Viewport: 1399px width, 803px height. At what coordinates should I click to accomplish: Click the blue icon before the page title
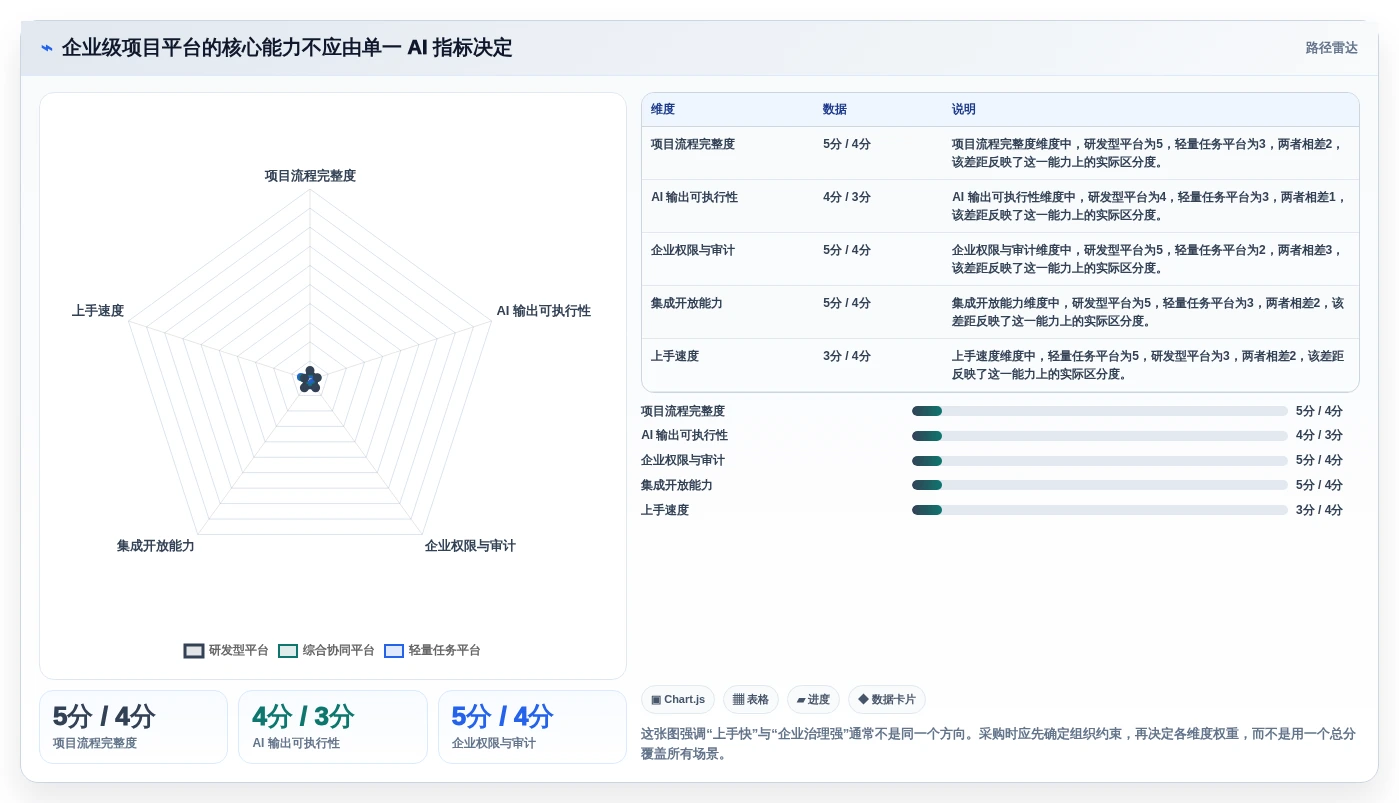pyautogui.click(x=47, y=48)
